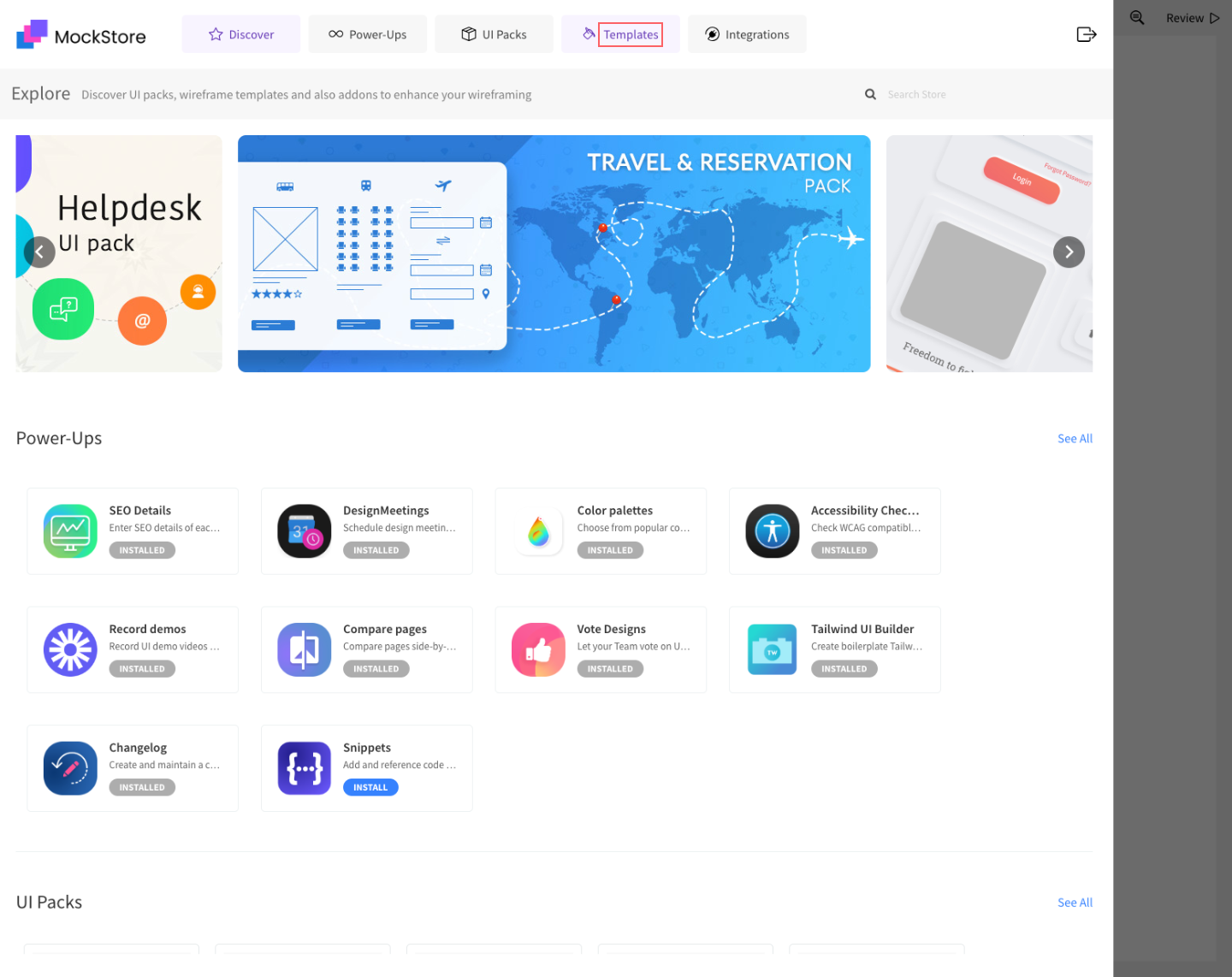The image size is (1232, 977).
Task: Click See All for Power-Ups
Action: (x=1075, y=439)
